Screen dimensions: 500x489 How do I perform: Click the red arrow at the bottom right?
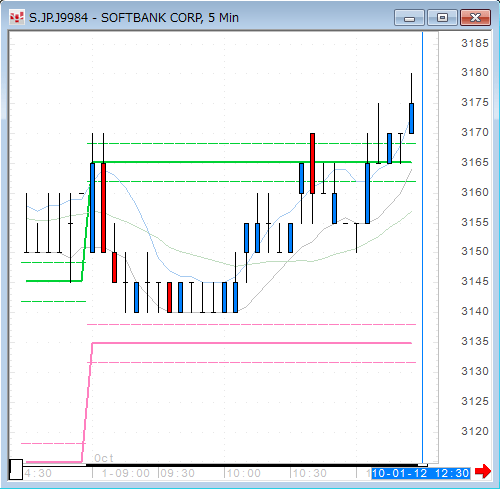(x=483, y=471)
